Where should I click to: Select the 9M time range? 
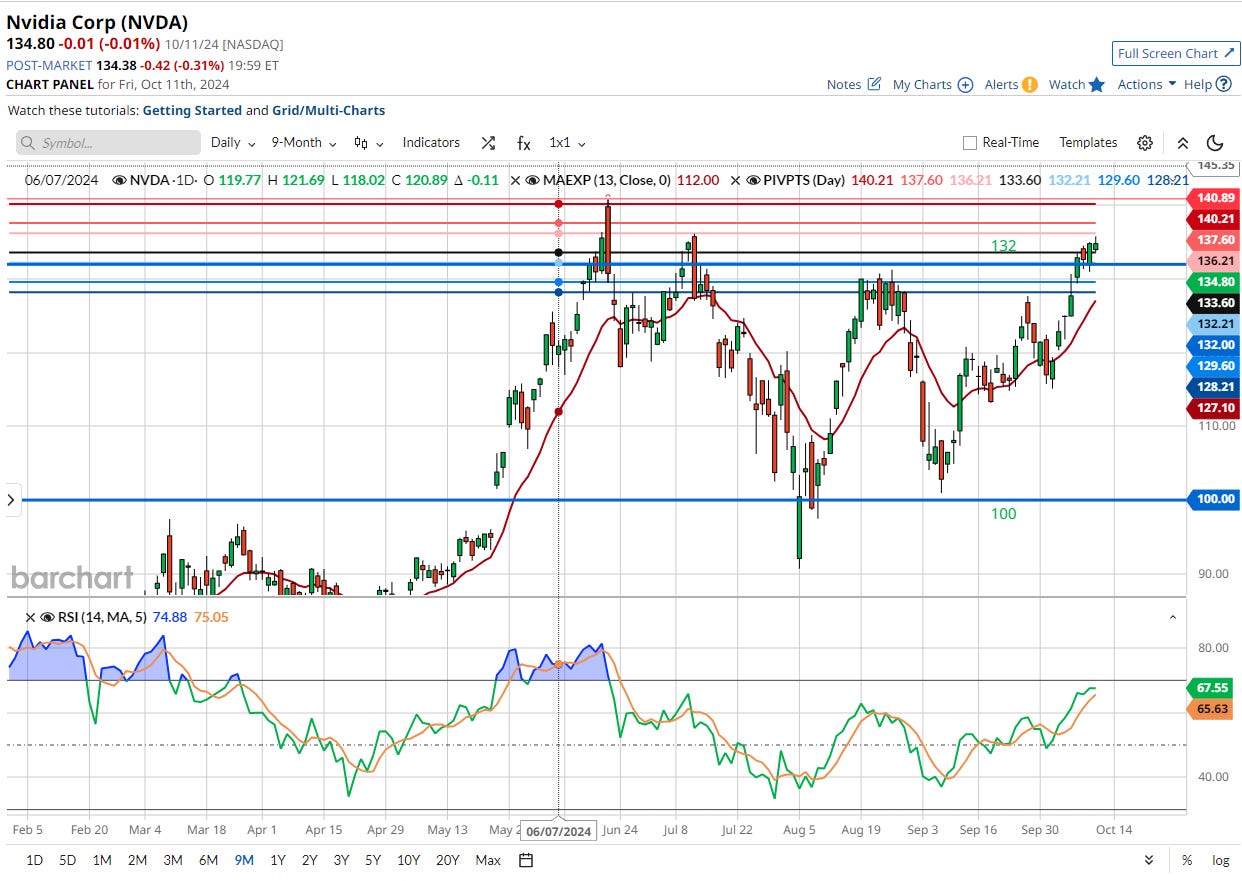click(244, 860)
